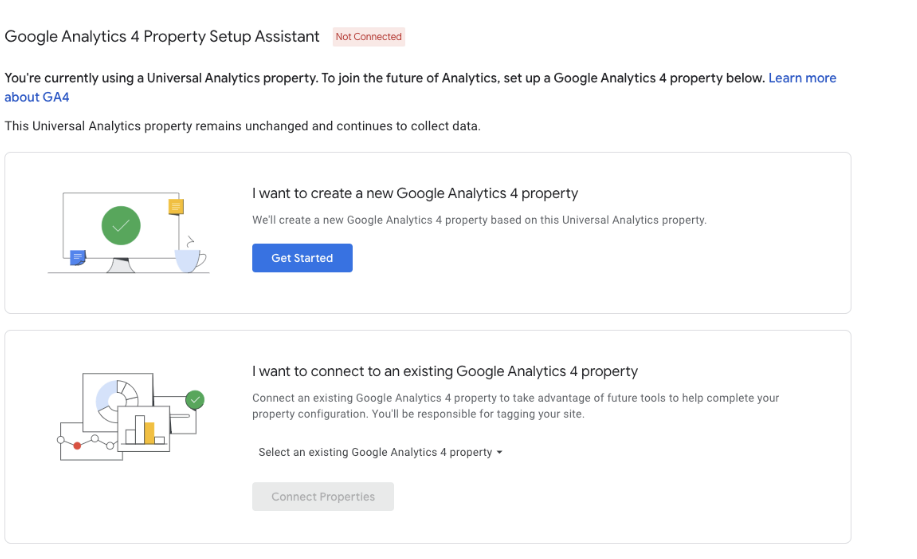Click the small green check badge beside the charts
The height and width of the screenshot is (559, 917).
(195, 400)
